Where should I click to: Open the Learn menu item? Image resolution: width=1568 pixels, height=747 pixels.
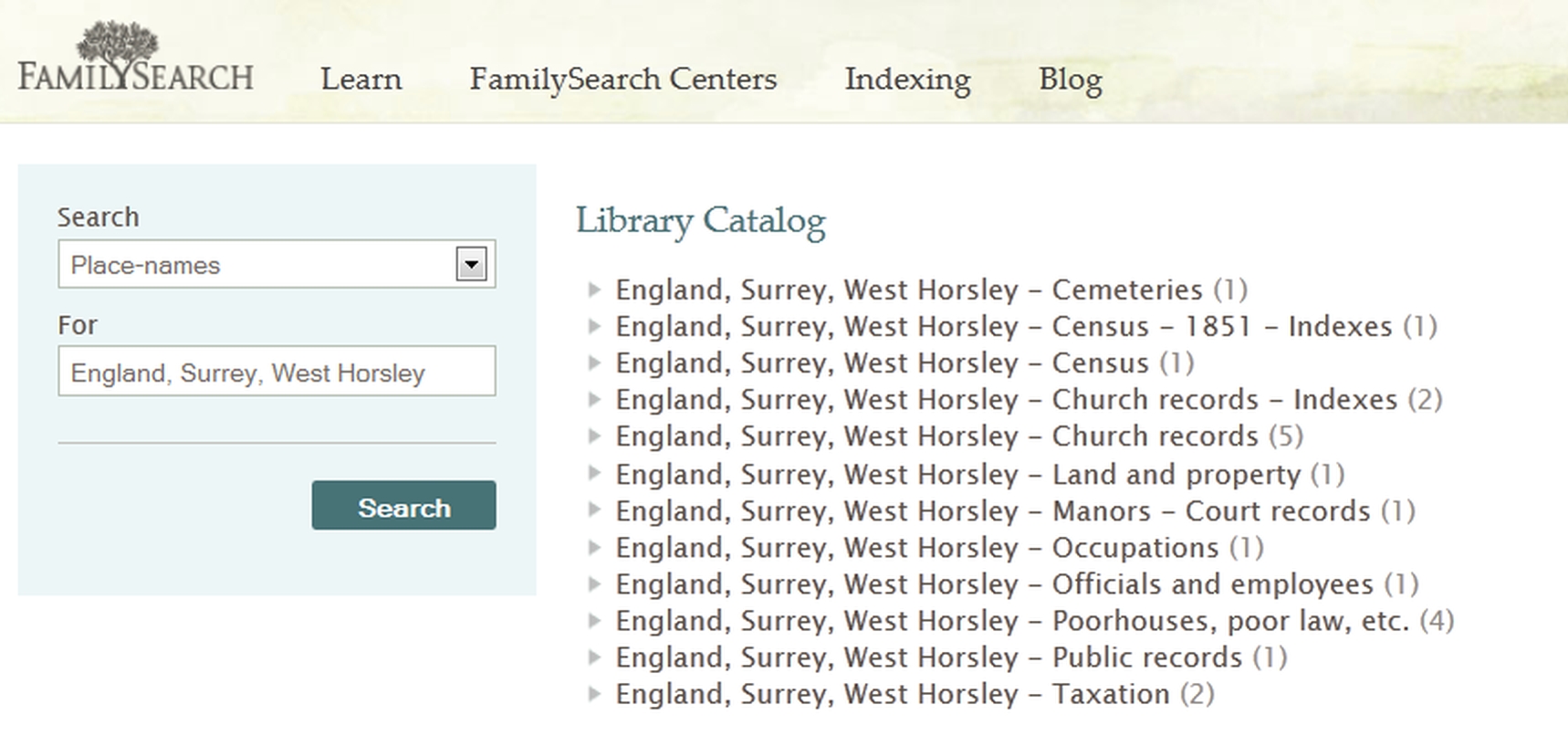tap(361, 79)
